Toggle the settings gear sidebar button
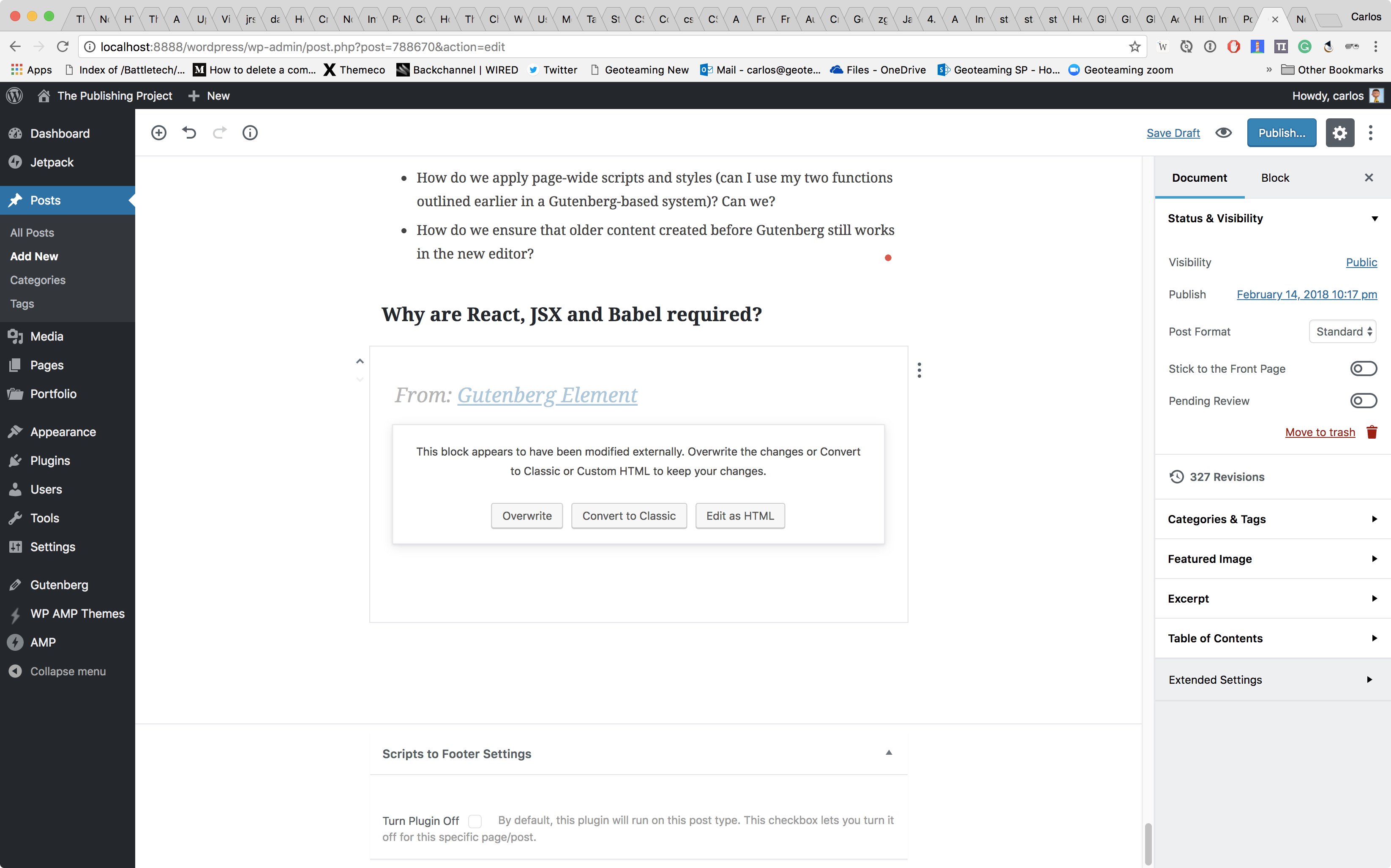 (1339, 133)
